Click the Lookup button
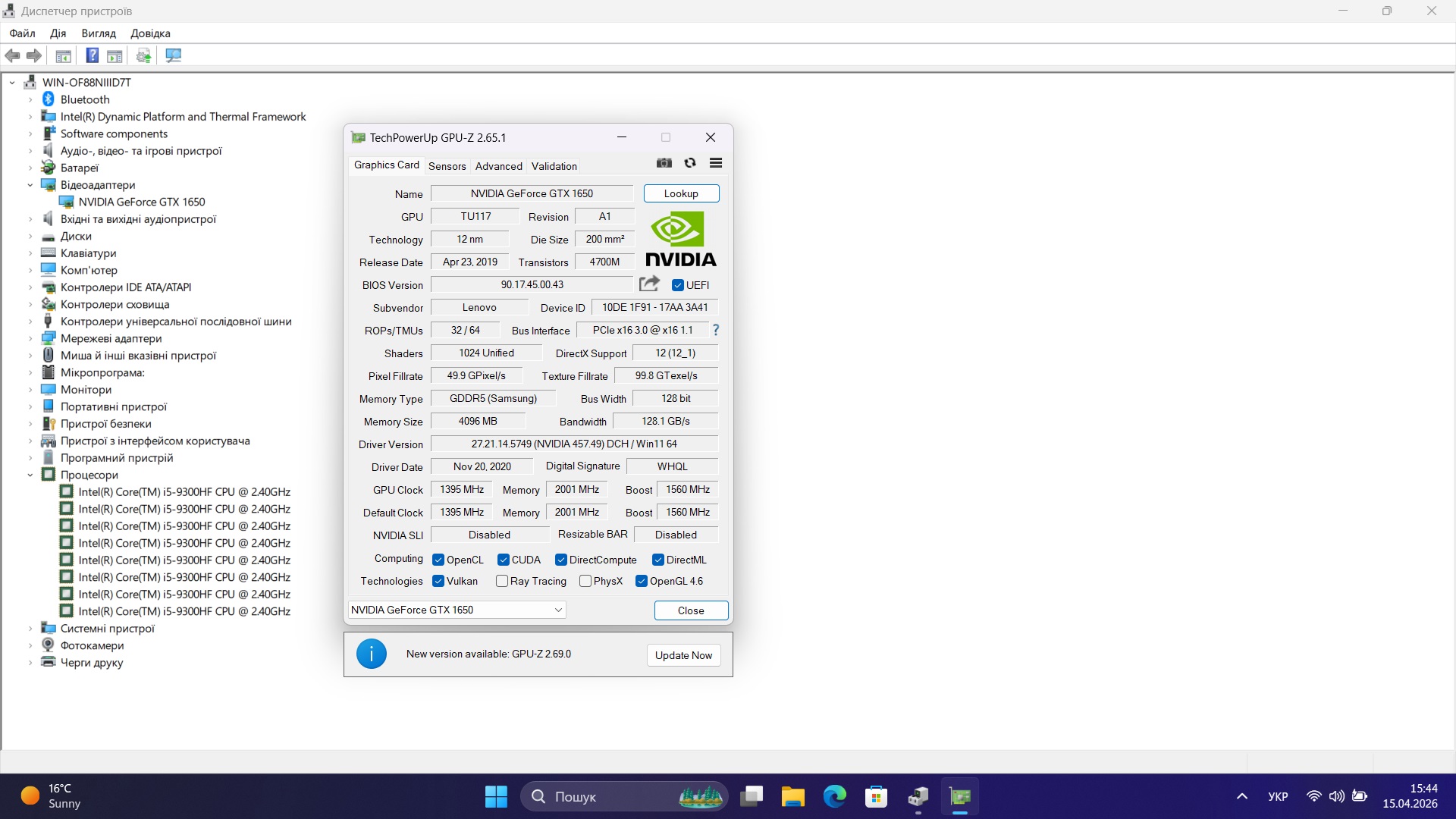Image resolution: width=1456 pixels, height=819 pixels. (681, 193)
